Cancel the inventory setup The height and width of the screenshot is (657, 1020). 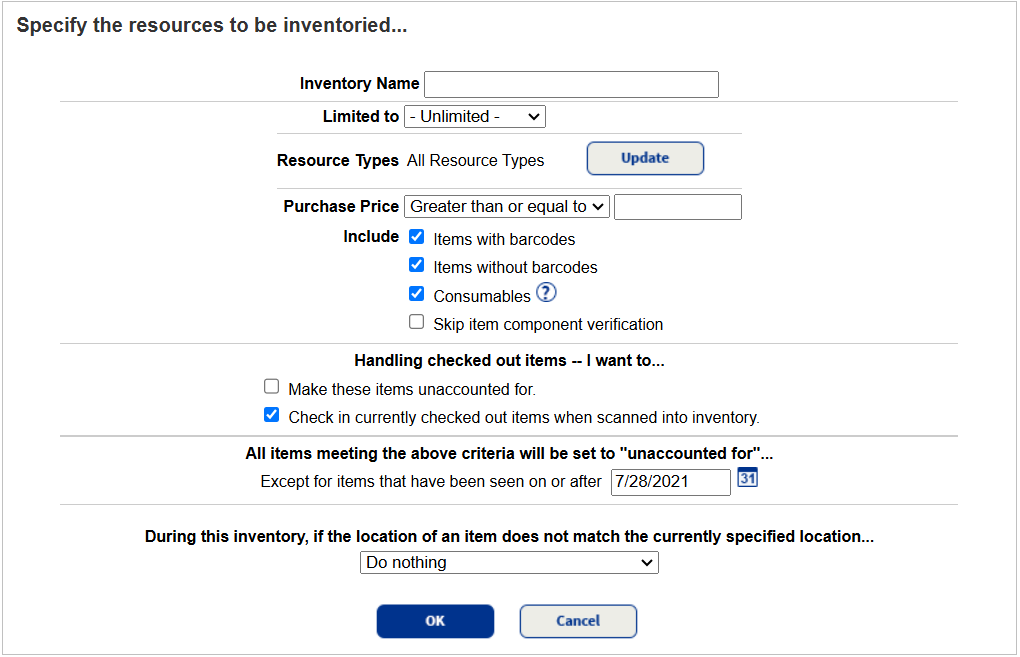tap(578, 621)
